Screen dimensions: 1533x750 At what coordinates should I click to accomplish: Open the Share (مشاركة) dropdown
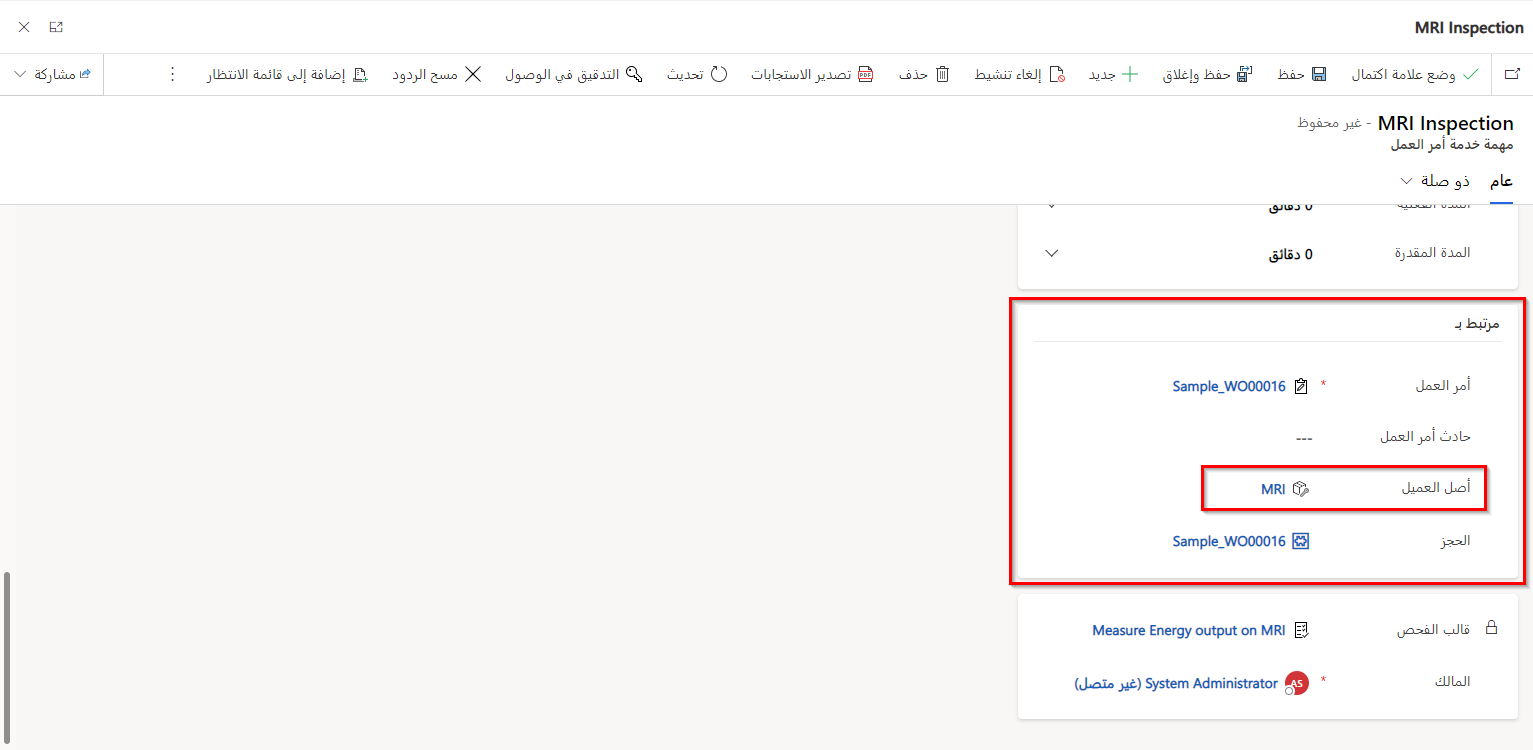pos(53,75)
